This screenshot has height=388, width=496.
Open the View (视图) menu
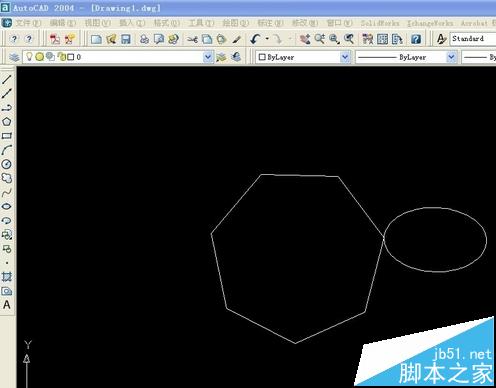(x=97, y=23)
